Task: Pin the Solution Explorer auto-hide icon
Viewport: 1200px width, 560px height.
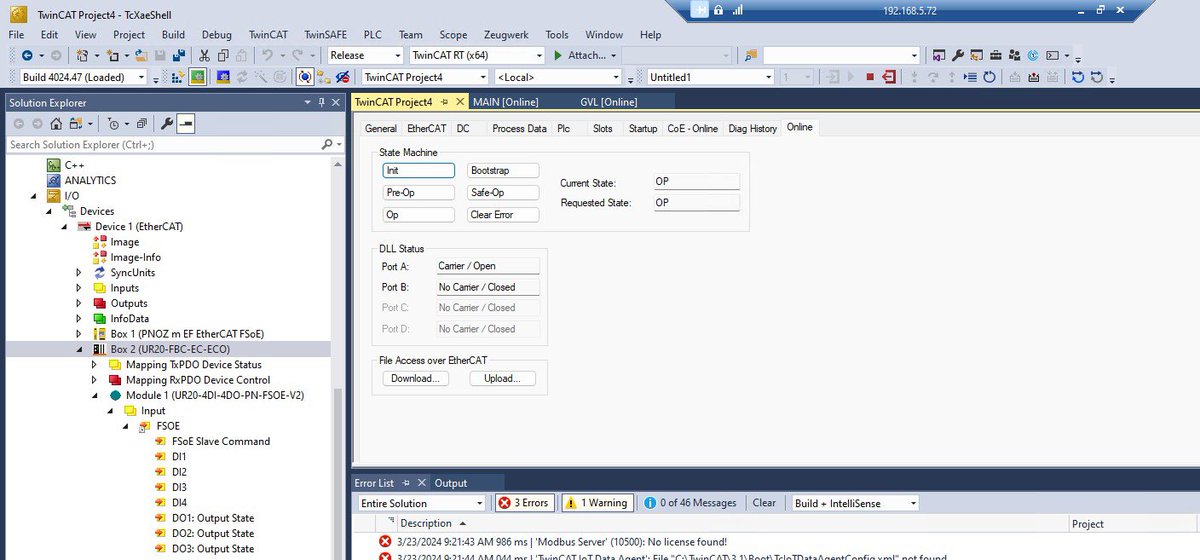Action: click(x=322, y=102)
